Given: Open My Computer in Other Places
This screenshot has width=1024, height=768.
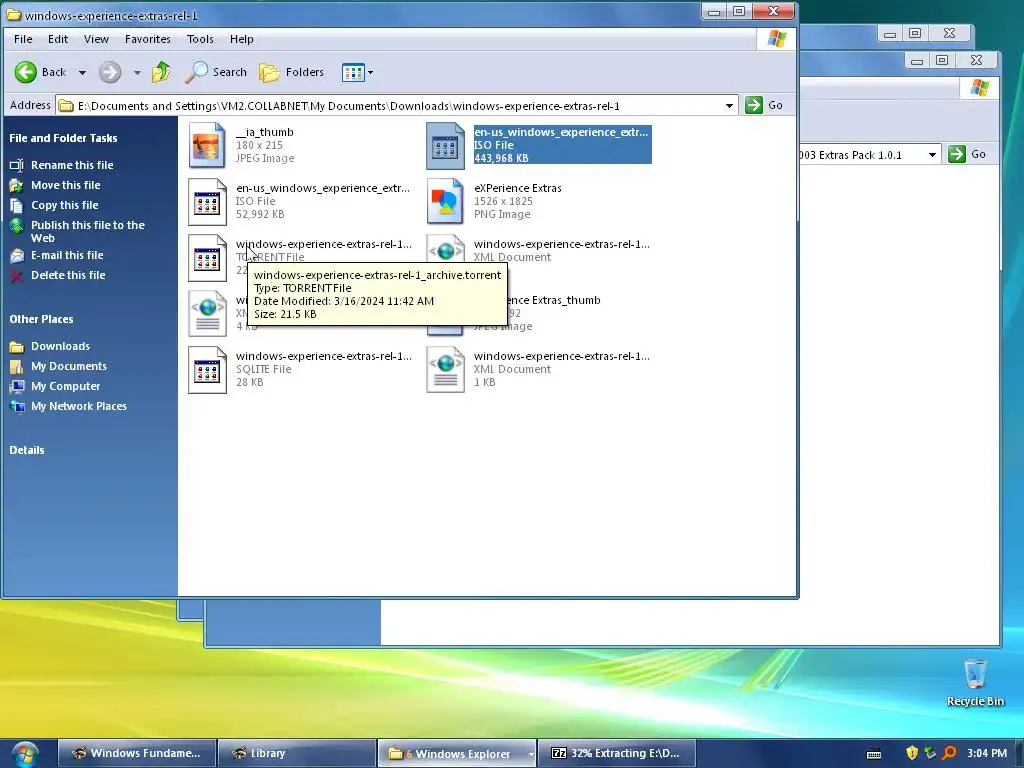Looking at the screenshot, I should point(65,386).
